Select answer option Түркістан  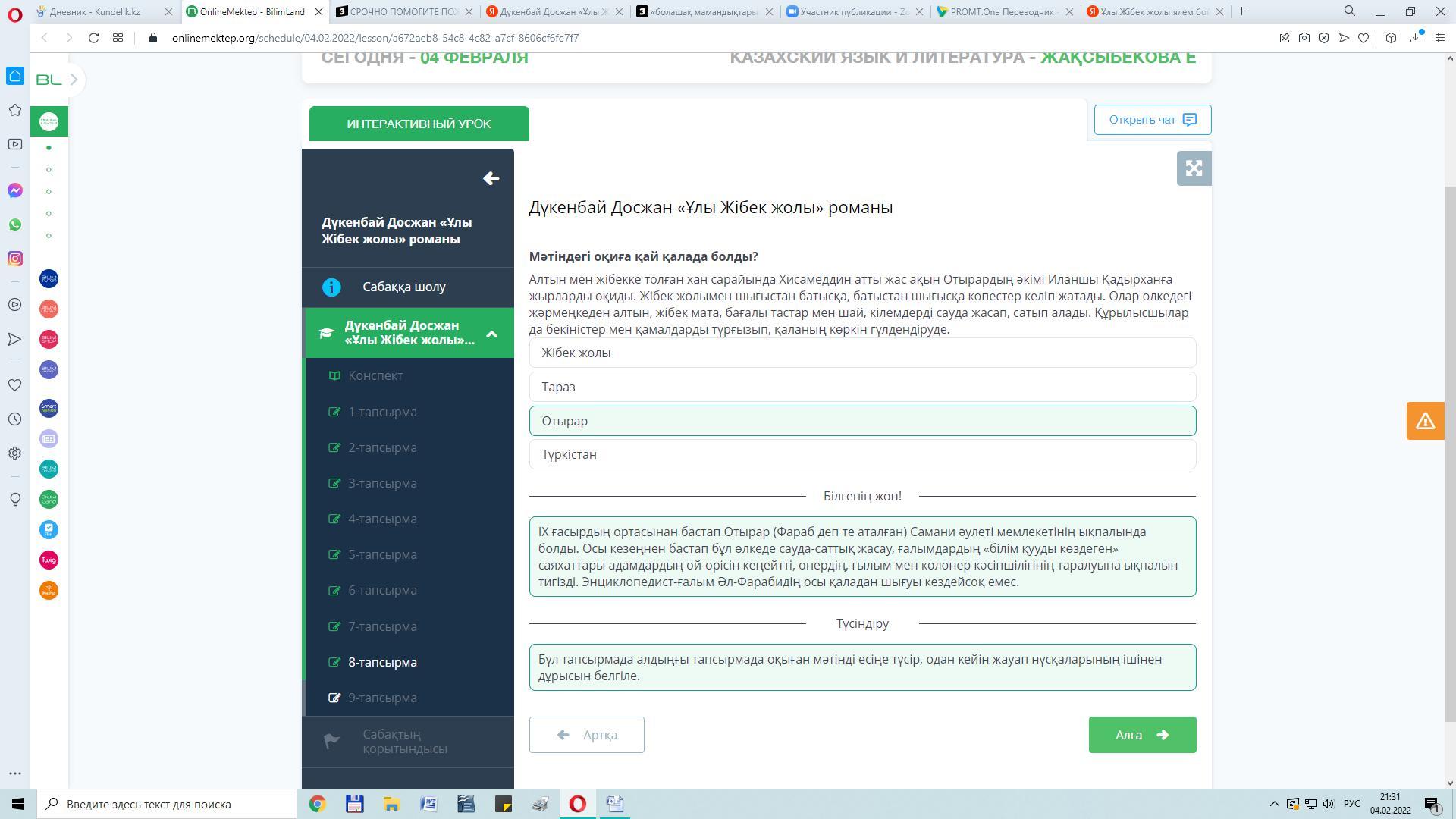click(862, 454)
